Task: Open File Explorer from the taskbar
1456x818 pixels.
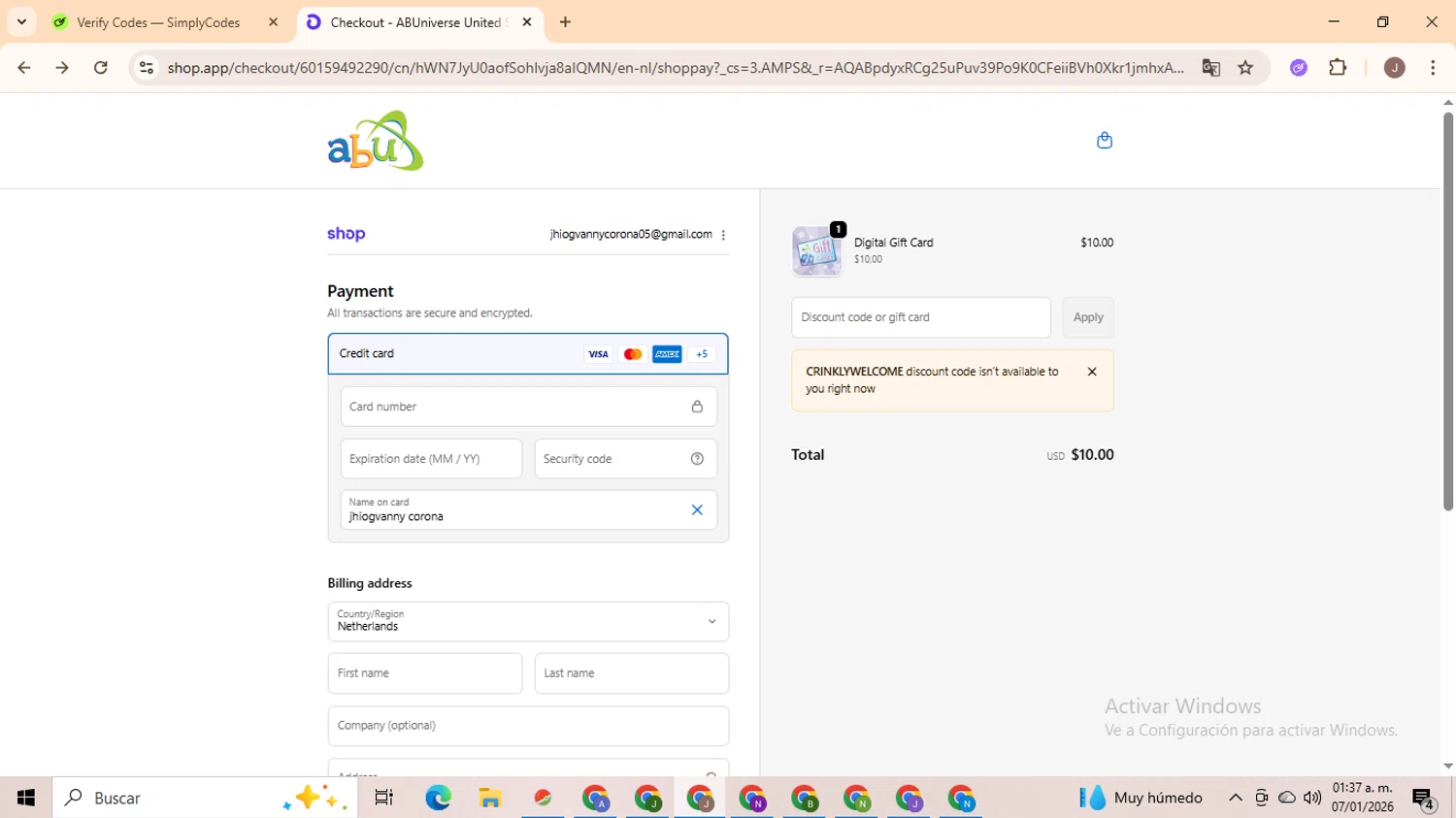Action: pos(490,798)
